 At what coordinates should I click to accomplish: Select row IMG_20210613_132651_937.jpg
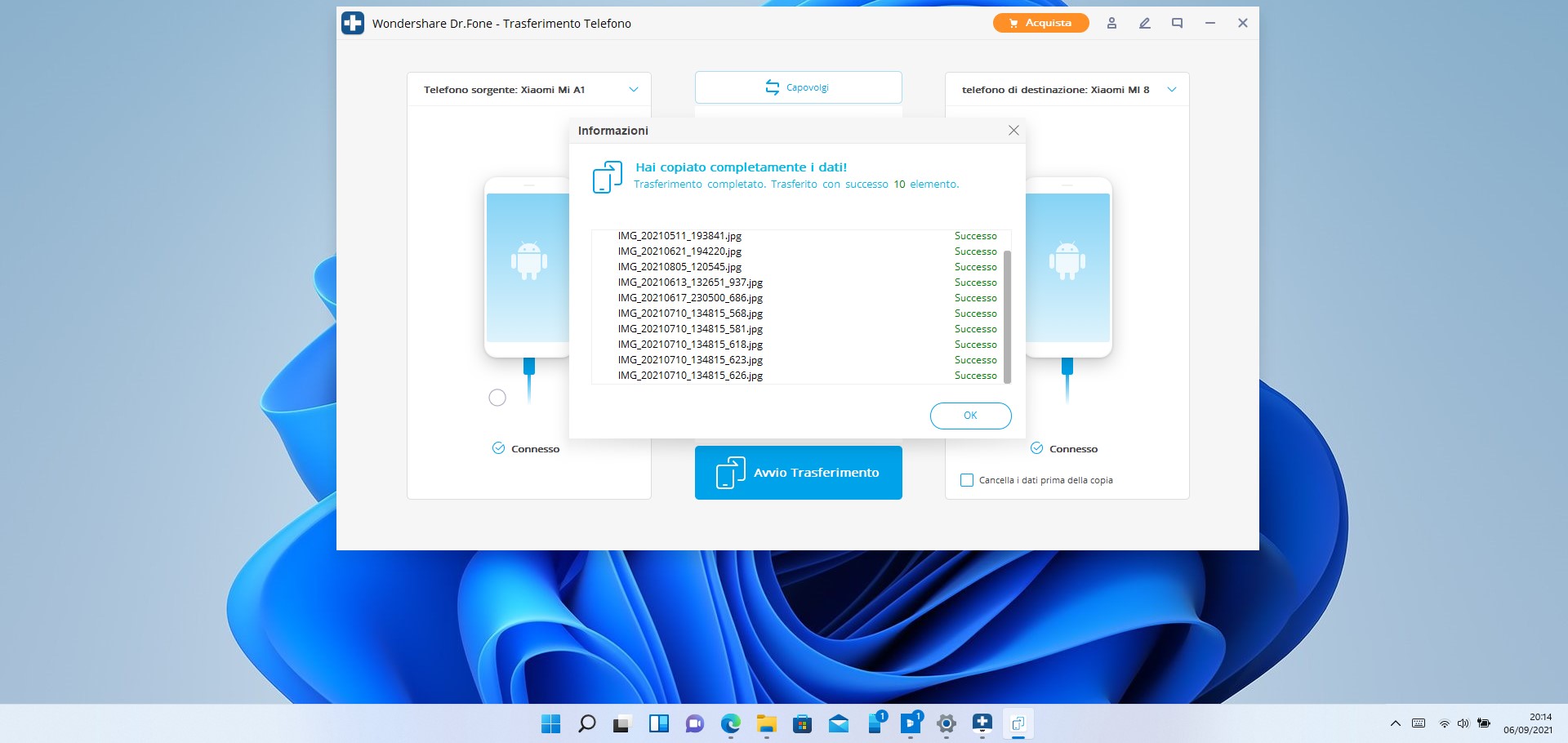[x=801, y=283]
